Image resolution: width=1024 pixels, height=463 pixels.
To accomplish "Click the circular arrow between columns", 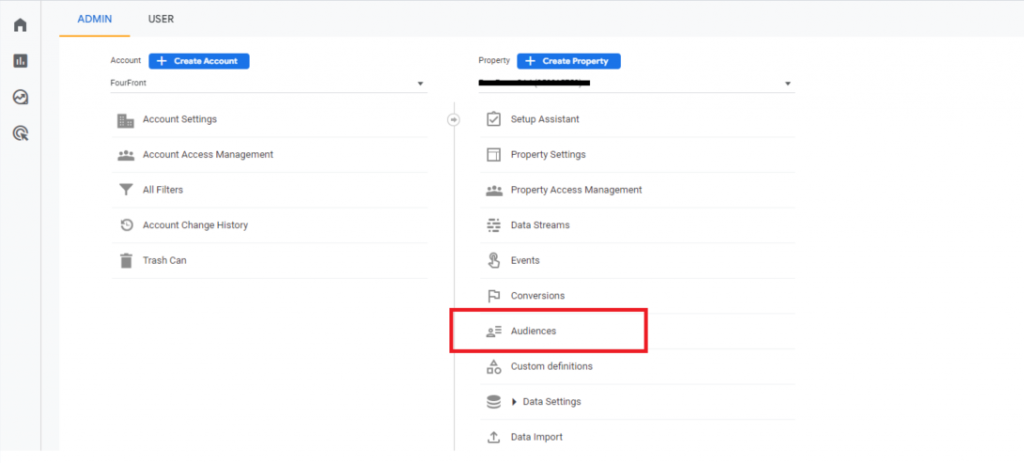I will pos(453,120).
